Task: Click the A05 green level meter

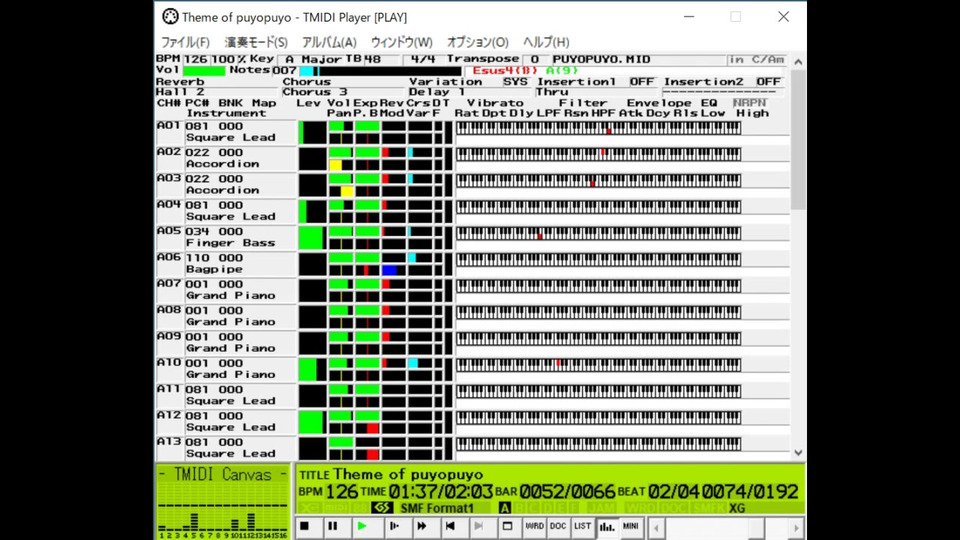Action: click(x=311, y=238)
